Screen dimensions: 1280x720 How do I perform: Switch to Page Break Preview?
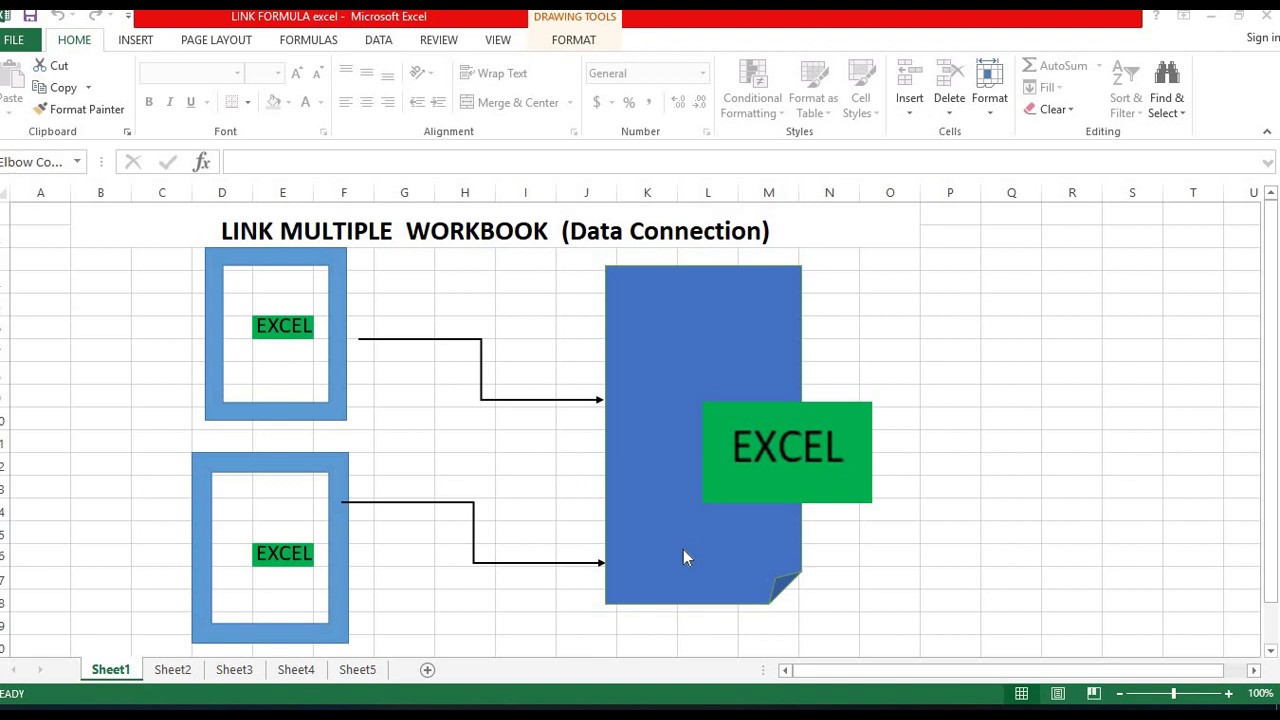click(x=1094, y=694)
